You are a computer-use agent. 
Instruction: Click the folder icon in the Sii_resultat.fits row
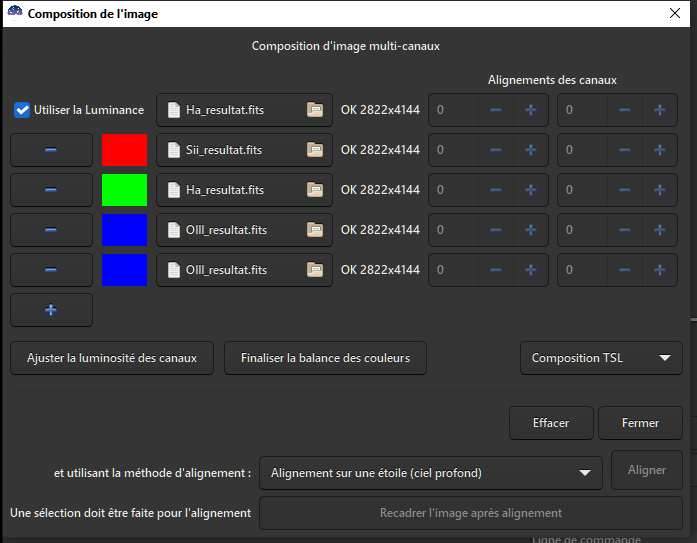coord(315,150)
